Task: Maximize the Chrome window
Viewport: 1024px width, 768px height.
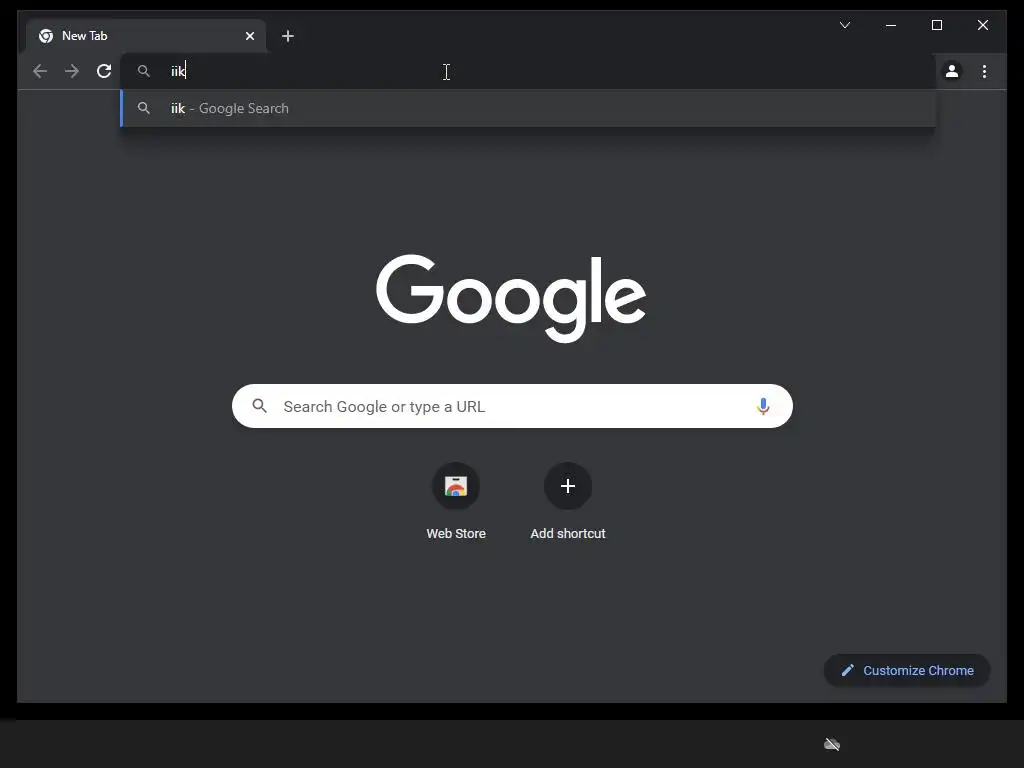Action: pos(936,25)
